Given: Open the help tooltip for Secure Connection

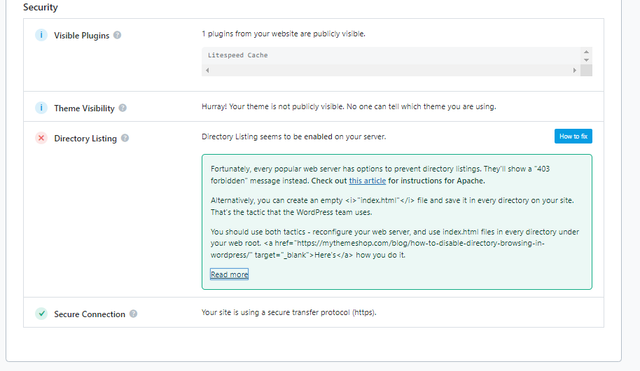Looking at the screenshot, I should pos(133,313).
